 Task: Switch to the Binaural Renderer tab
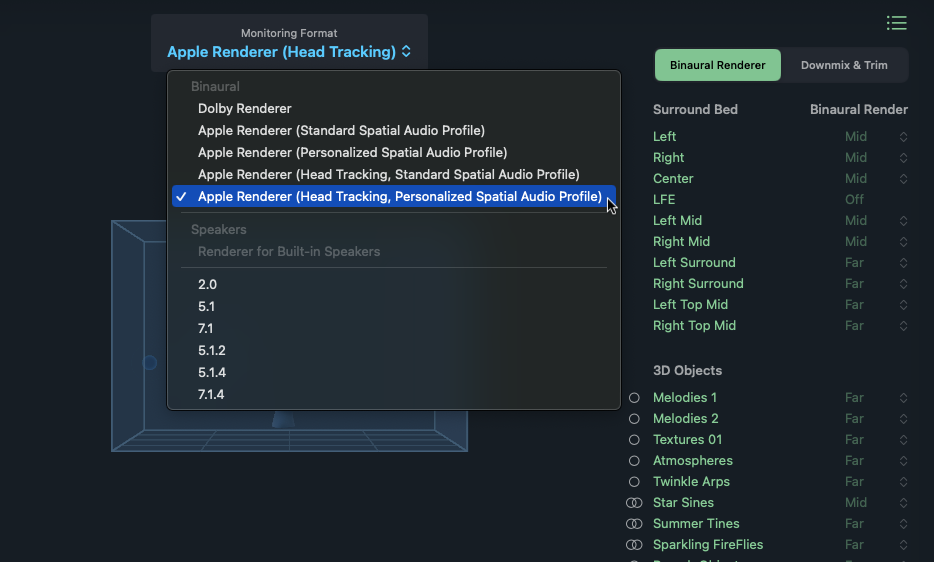[x=717, y=66]
